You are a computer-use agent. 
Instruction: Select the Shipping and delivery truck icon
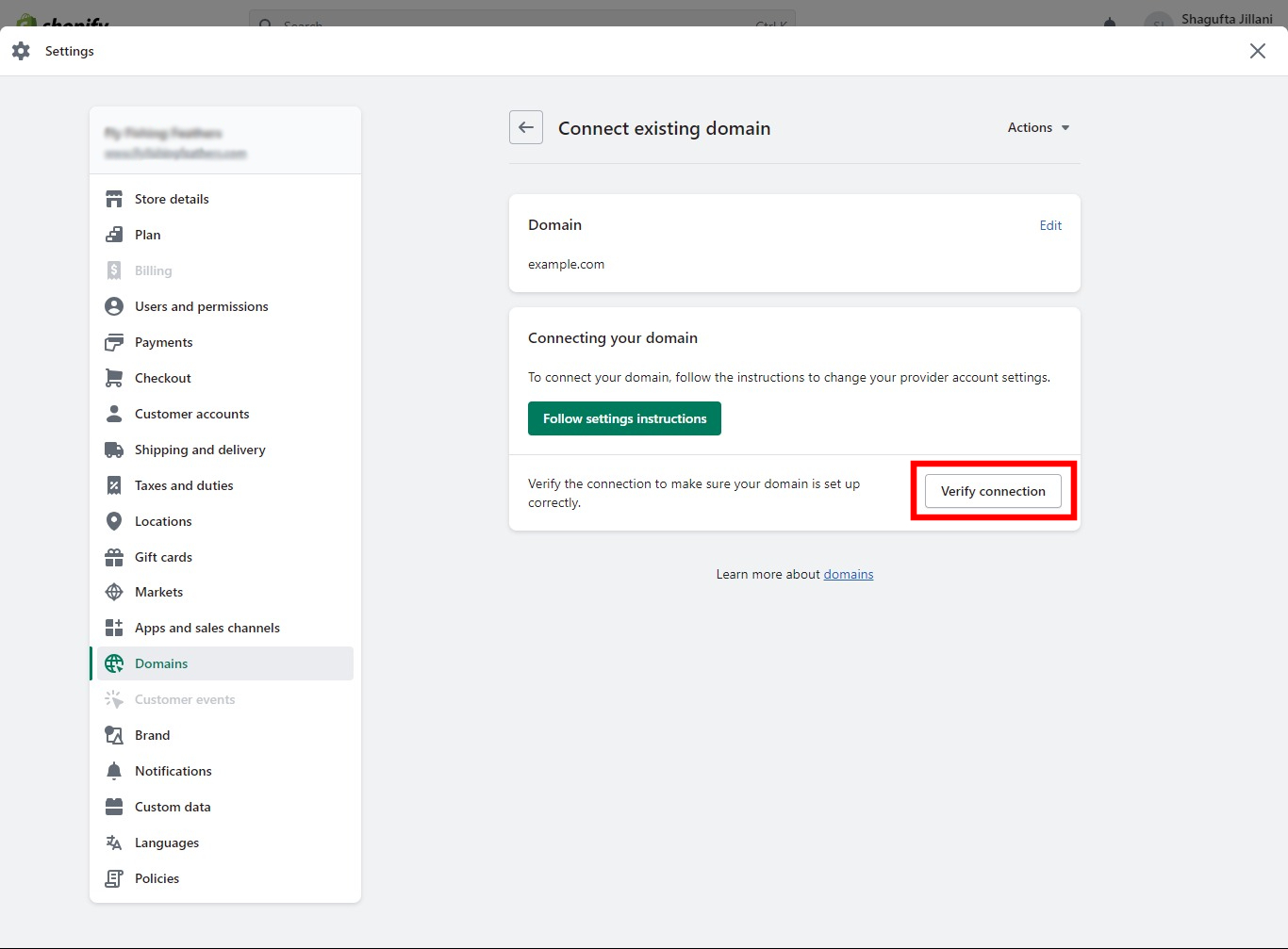click(x=113, y=450)
